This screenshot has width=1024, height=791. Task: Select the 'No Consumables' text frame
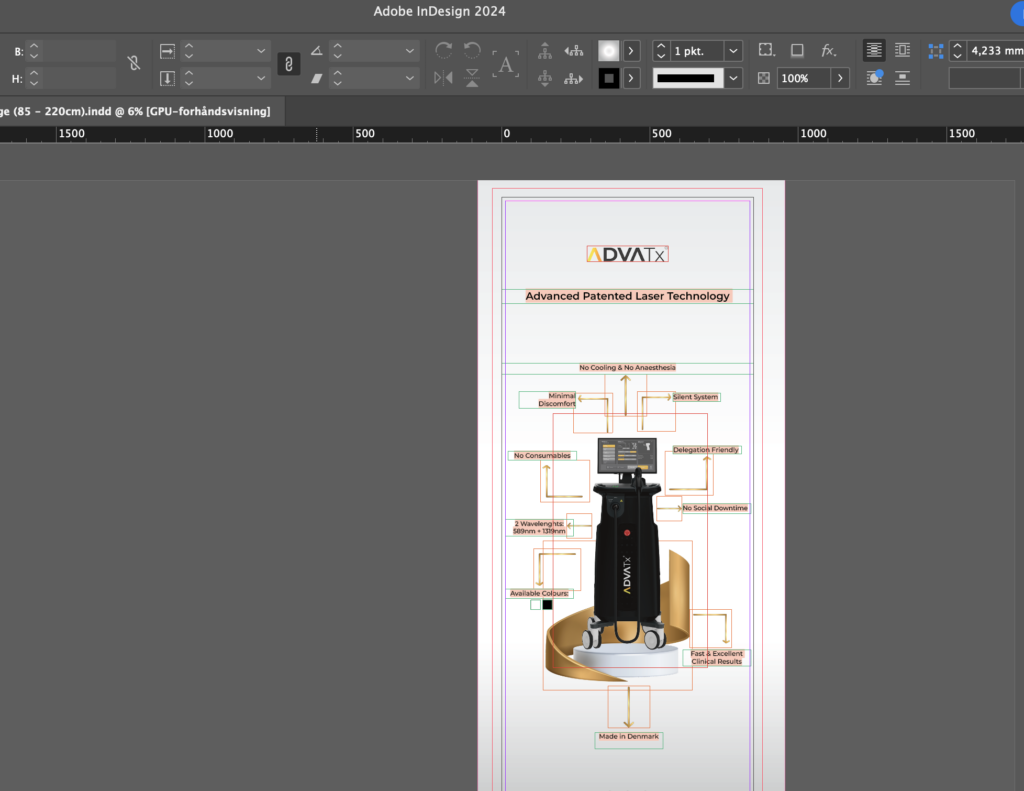click(542, 455)
